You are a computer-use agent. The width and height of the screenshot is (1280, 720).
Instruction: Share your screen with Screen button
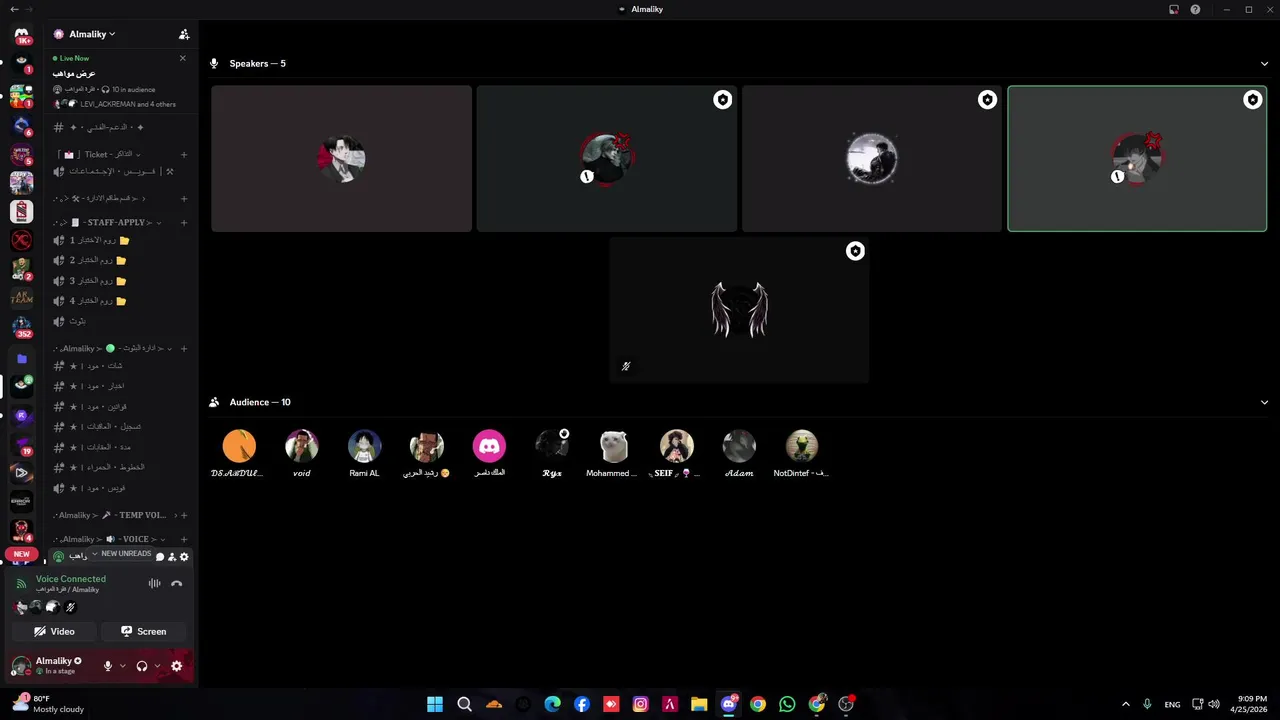point(144,632)
